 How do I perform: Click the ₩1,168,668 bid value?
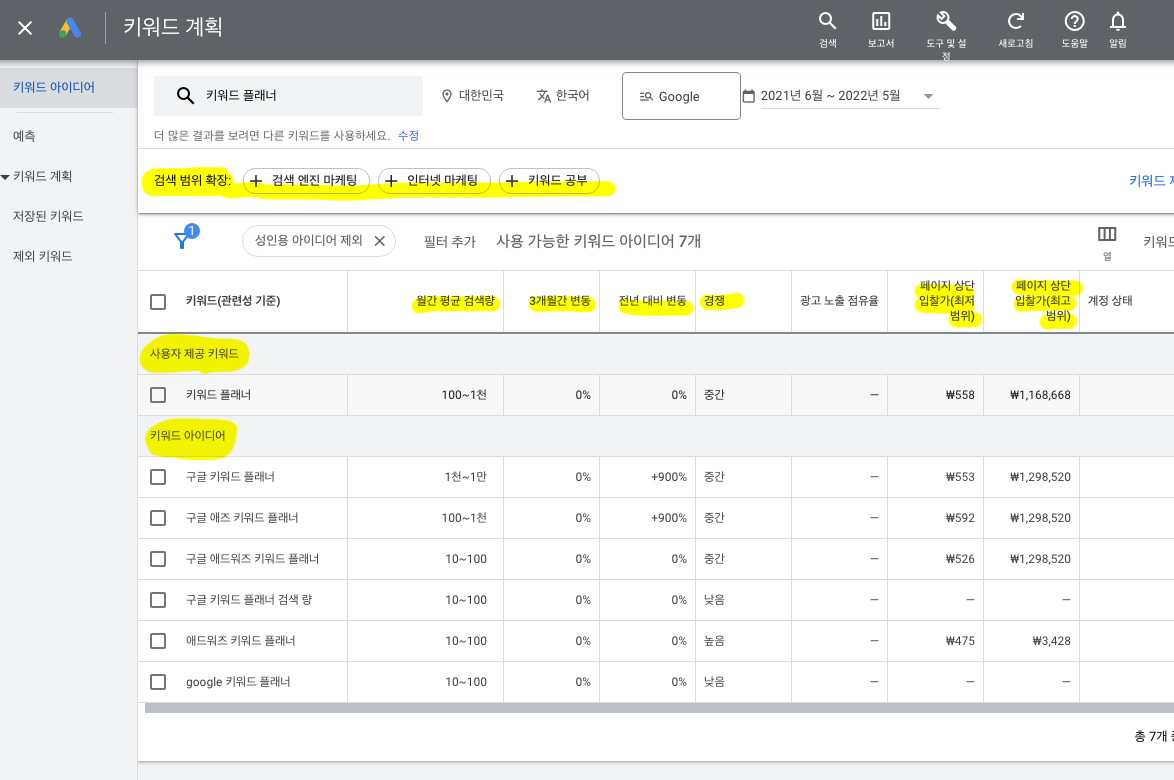[1040, 394]
